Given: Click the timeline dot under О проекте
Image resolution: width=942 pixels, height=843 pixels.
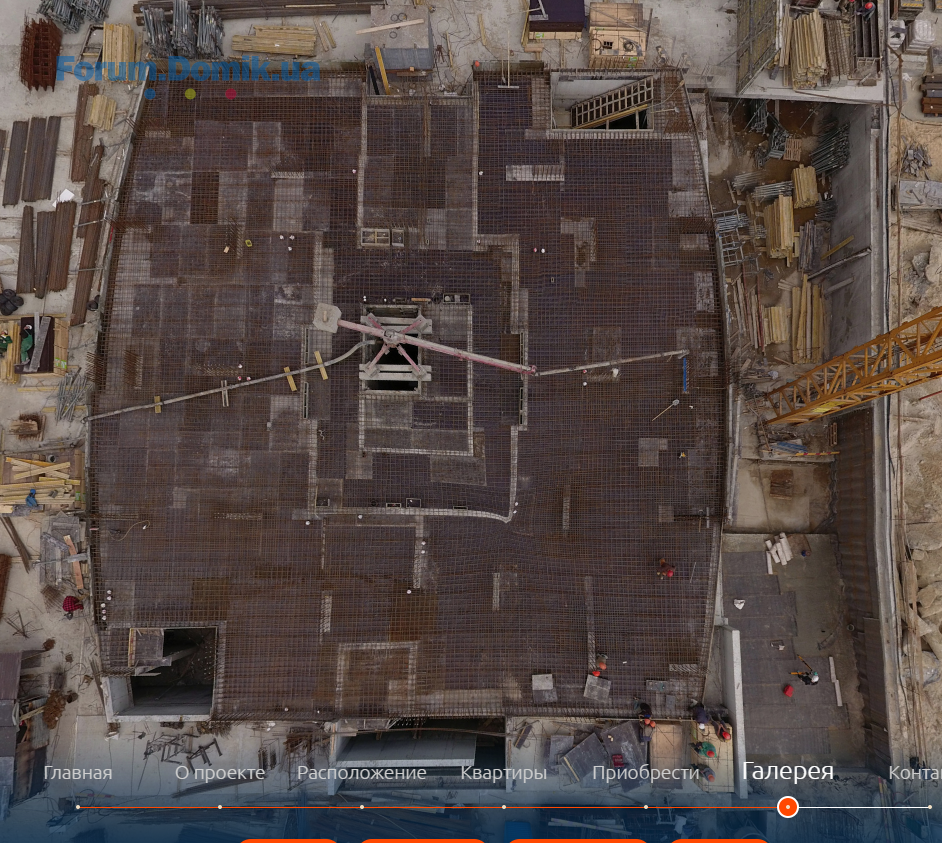Looking at the screenshot, I should (220, 807).
